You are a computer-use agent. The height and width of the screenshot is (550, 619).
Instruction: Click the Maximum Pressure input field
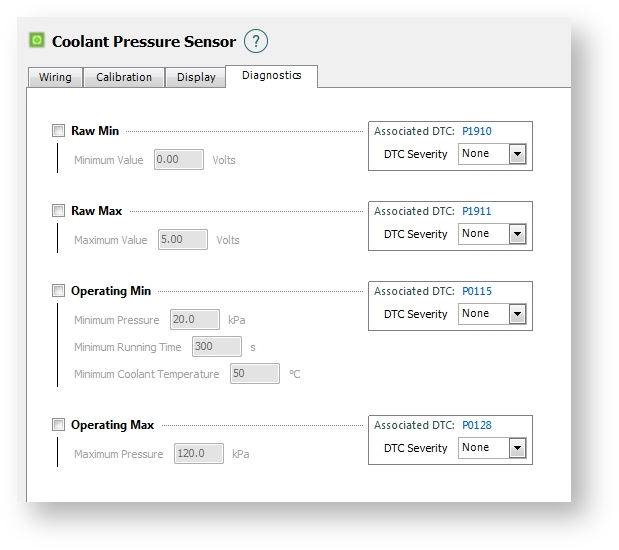(199, 454)
